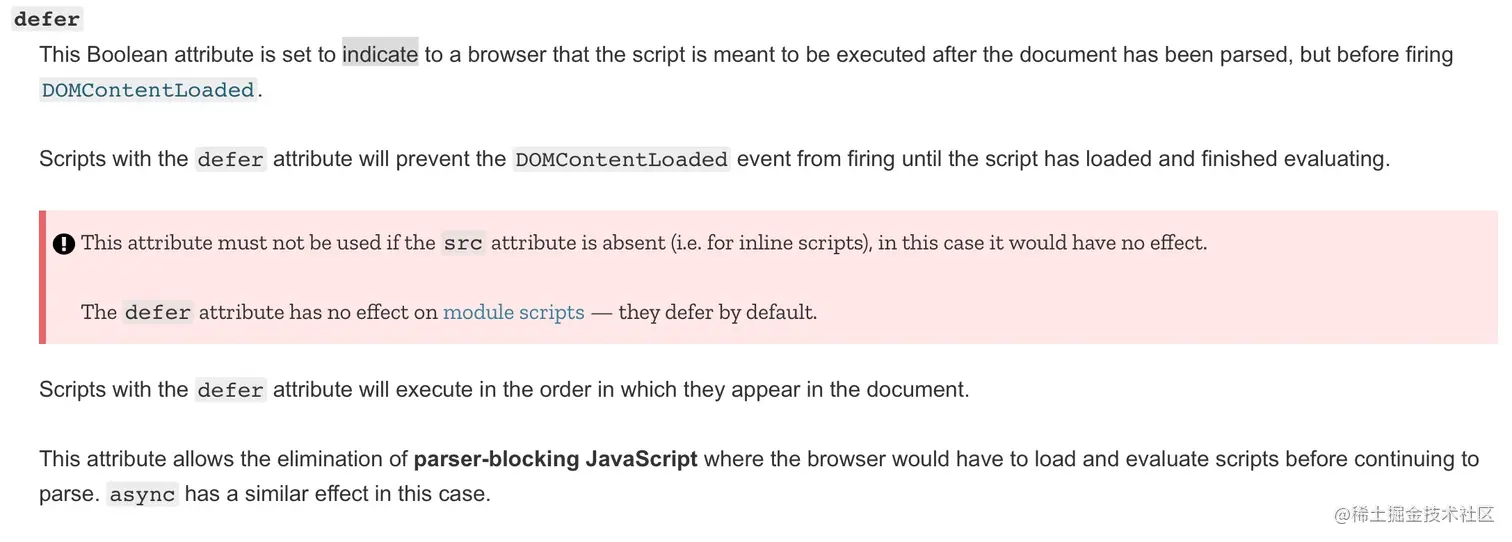The width and height of the screenshot is (1512, 542).
Task: Click the exclamation warning icon
Action: pyautogui.click(x=64, y=243)
